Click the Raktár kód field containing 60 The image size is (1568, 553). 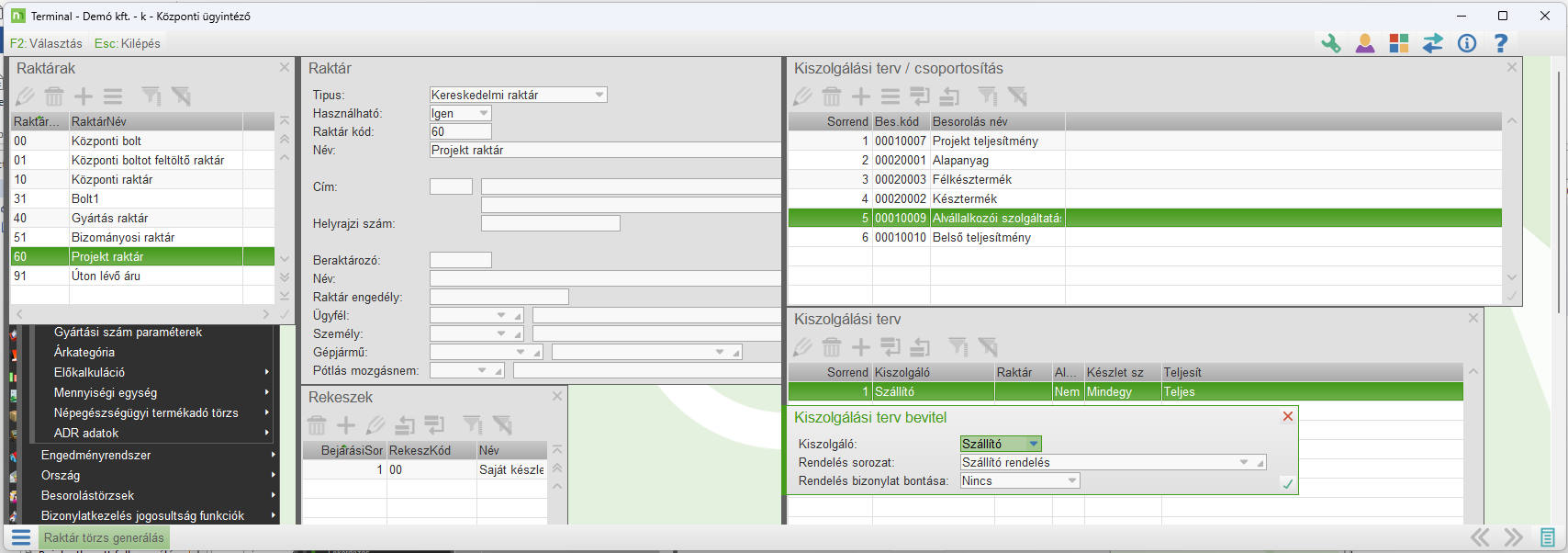coord(461,131)
